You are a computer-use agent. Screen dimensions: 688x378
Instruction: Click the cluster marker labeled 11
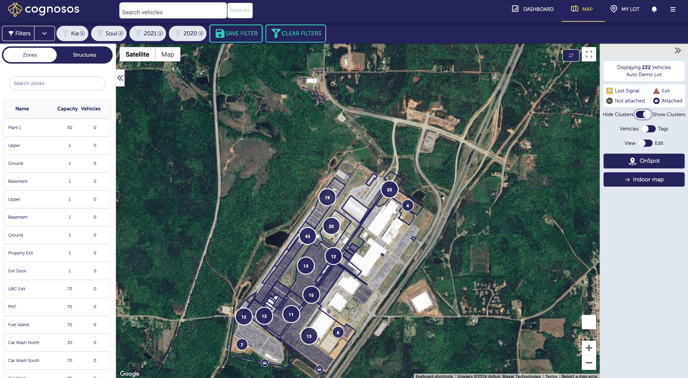pos(291,314)
